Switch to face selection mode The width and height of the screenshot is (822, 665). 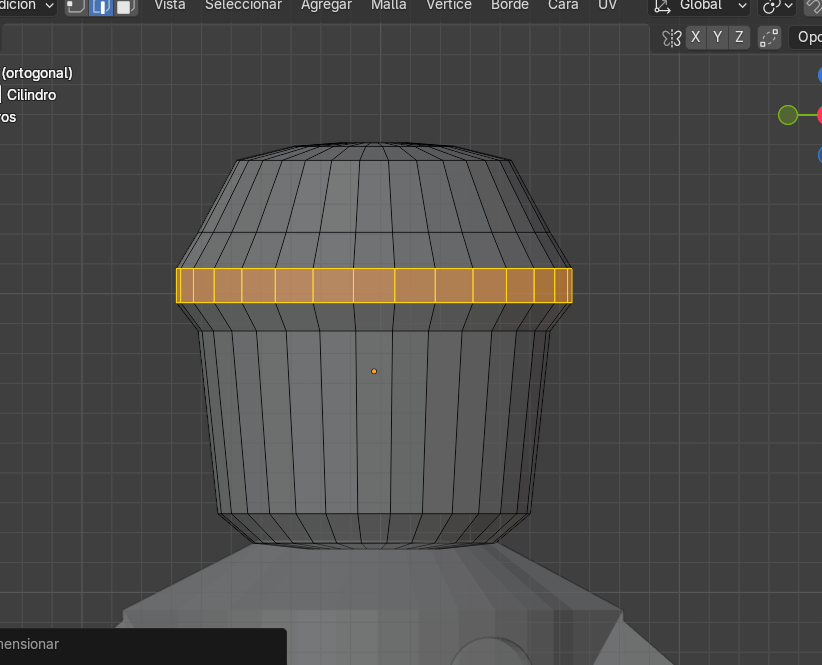click(124, 6)
